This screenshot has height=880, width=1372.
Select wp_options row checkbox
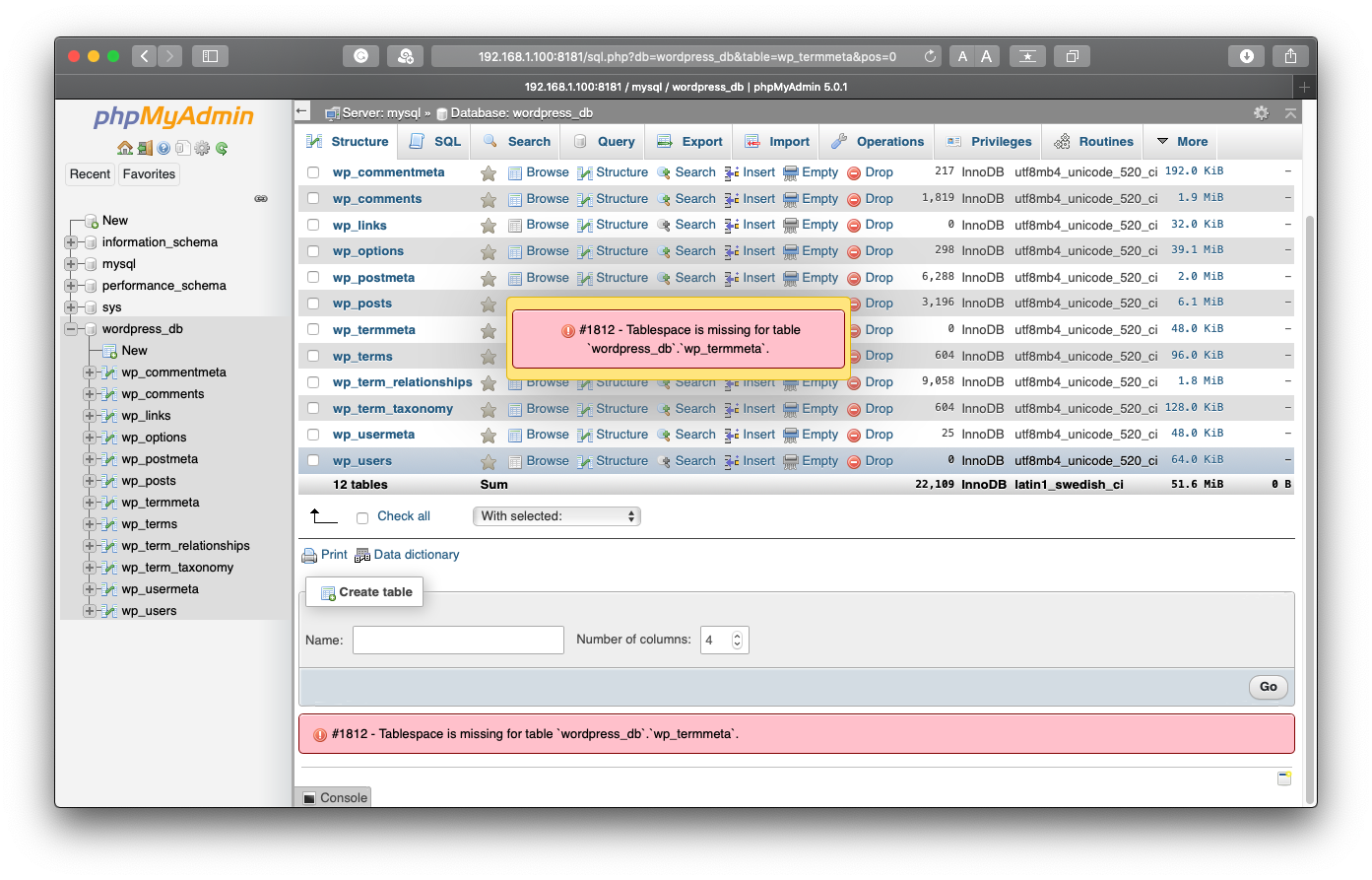point(313,250)
